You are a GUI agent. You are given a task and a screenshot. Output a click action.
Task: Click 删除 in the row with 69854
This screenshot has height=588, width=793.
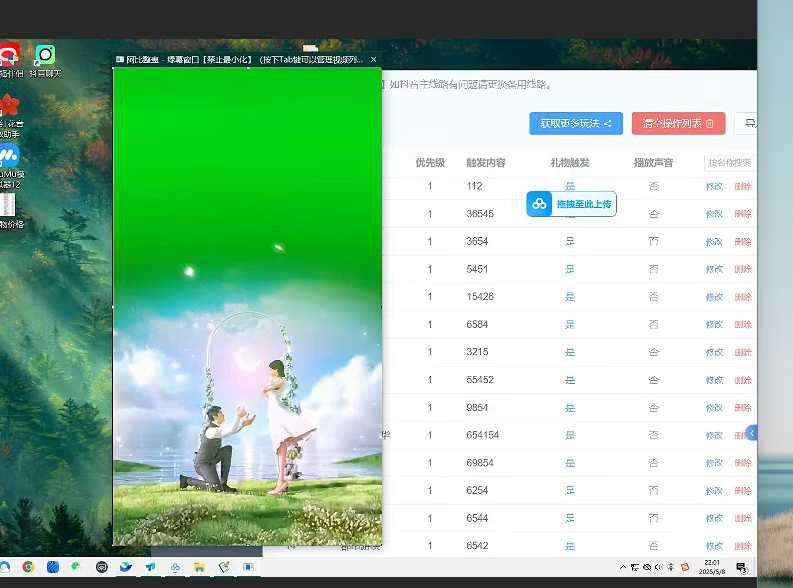click(743, 463)
